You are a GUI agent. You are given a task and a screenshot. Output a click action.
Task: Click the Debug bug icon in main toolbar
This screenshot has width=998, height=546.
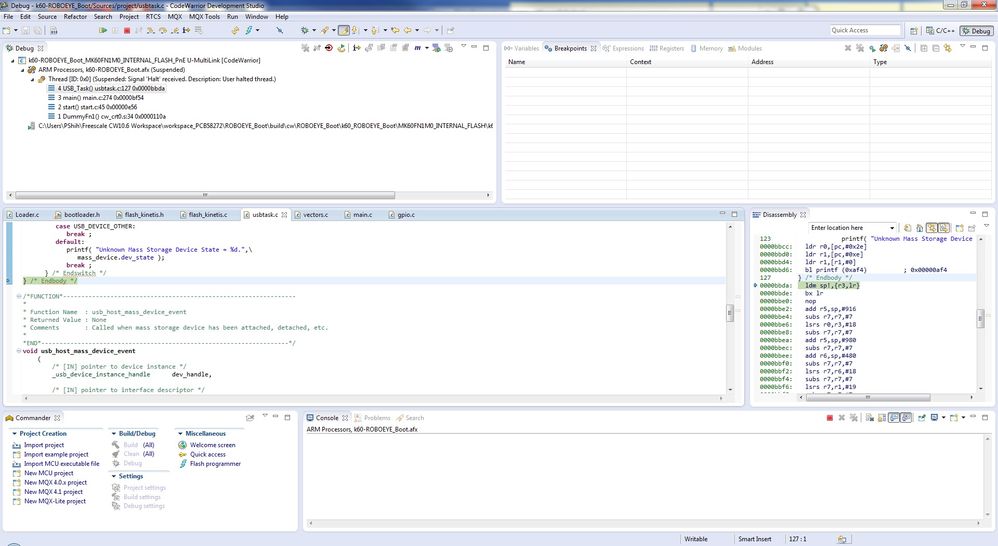pos(305,30)
